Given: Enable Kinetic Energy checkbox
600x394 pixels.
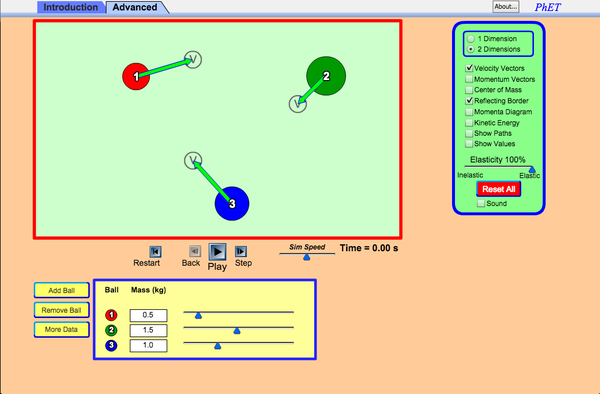Looking at the screenshot, I should coord(469,123).
